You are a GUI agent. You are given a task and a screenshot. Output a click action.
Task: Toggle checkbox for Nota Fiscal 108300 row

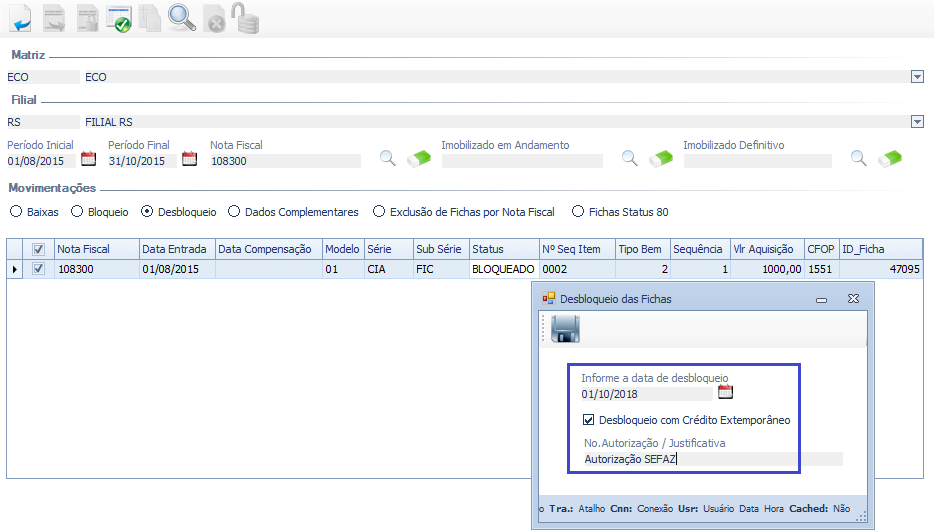pyautogui.click(x=38, y=269)
